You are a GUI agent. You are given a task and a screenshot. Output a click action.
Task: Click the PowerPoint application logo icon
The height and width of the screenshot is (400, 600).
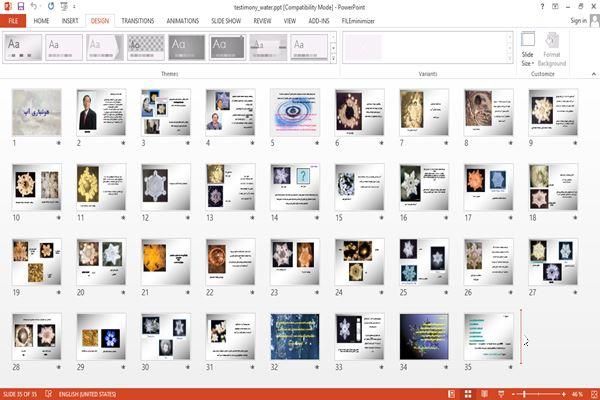[x=7, y=7]
